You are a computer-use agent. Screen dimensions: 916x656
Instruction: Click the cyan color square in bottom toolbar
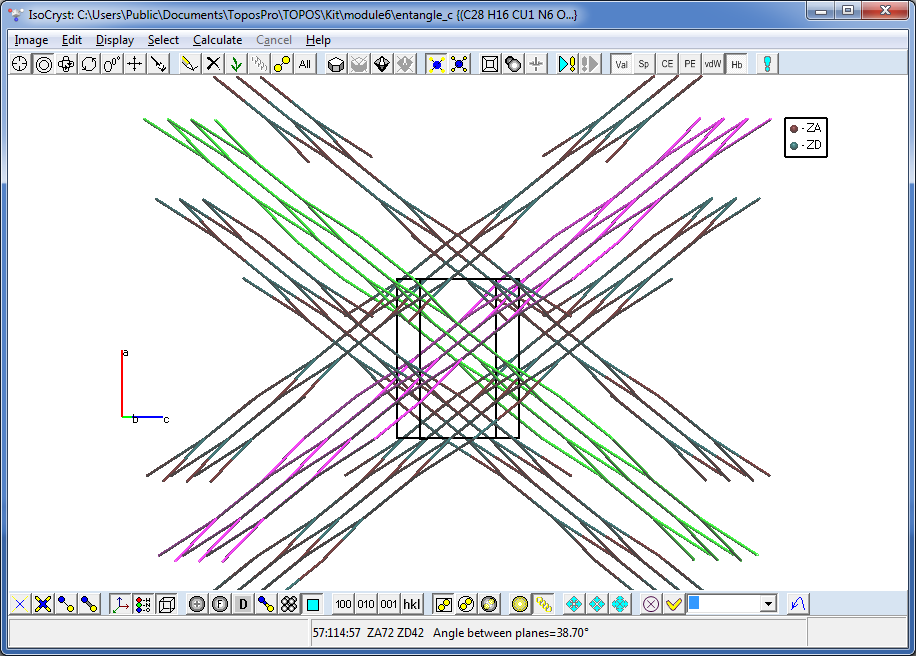point(313,604)
